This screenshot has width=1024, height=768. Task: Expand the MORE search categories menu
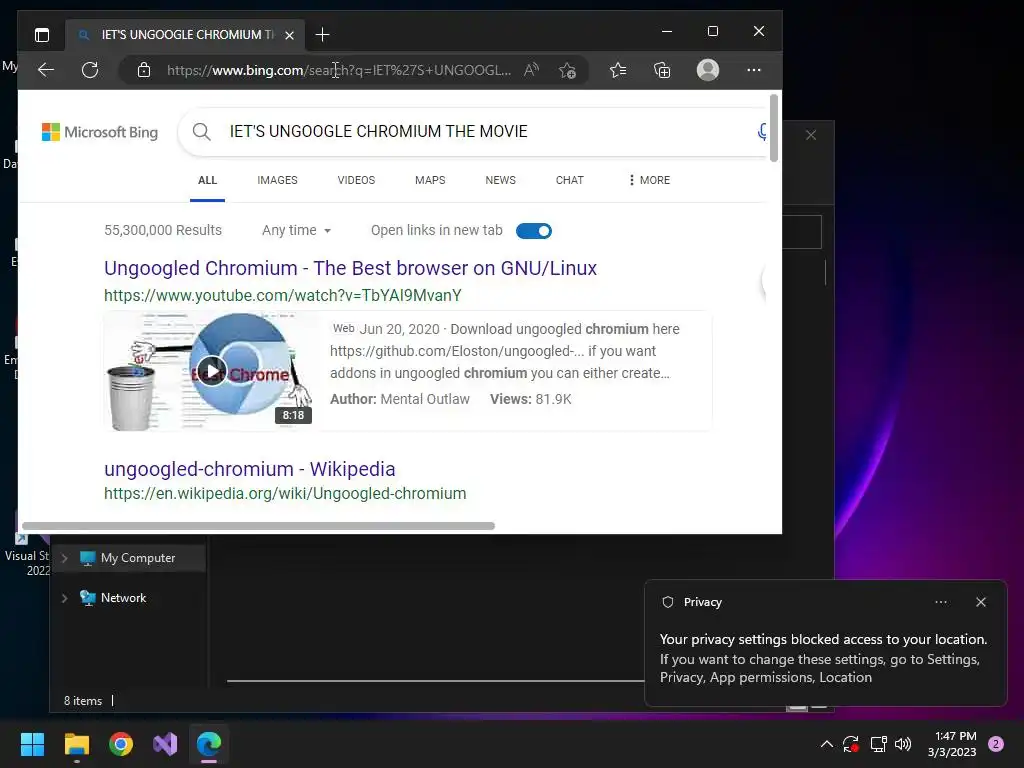pyautogui.click(x=649, y=180)
